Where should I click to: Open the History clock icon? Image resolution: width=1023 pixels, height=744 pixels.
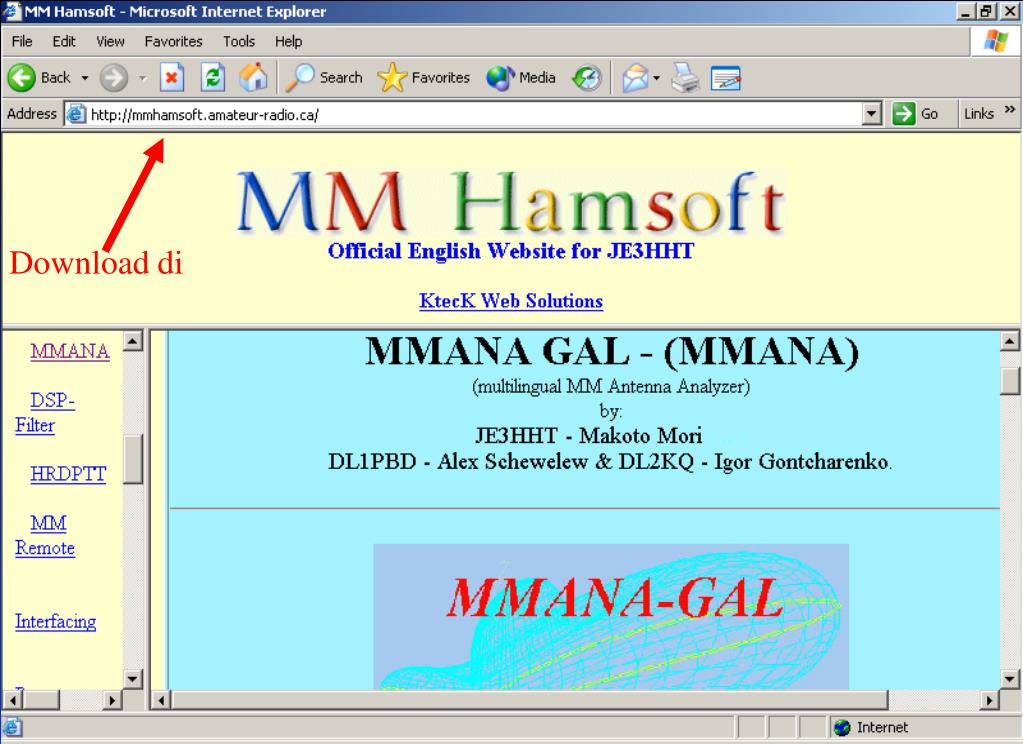587,78
